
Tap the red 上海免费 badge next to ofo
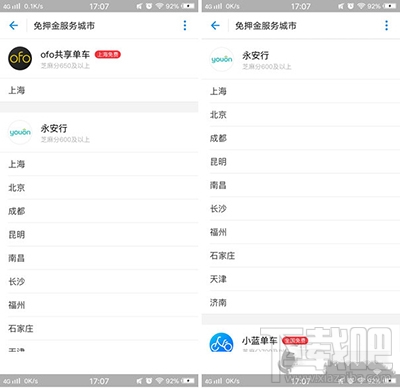point(108,54)
